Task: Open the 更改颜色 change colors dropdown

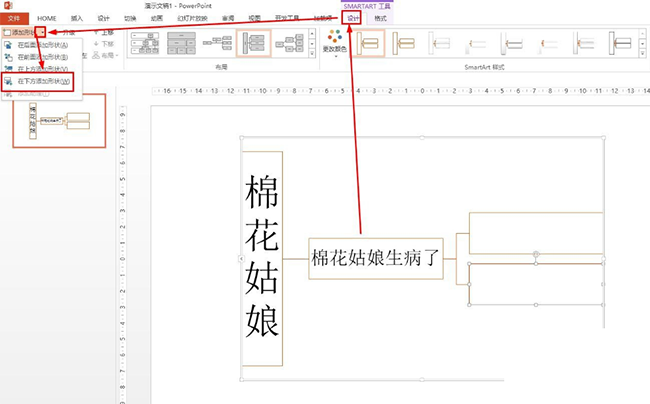Action: pyautogui.click(x=334, y=43)
